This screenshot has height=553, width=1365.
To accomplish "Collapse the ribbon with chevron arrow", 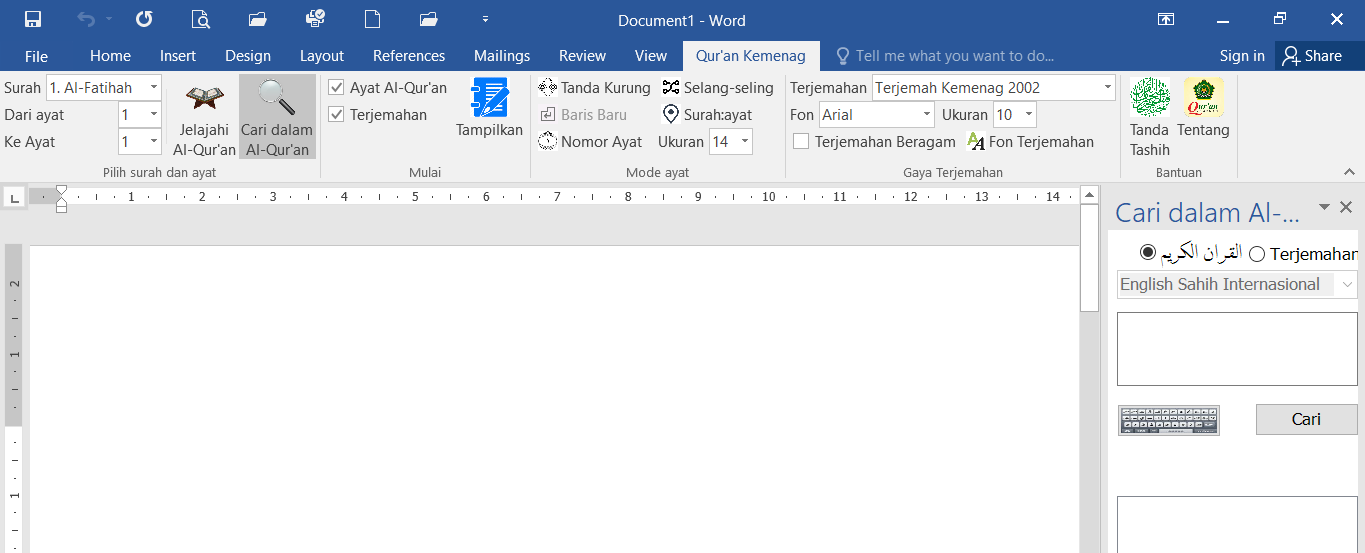I will pyautogui.click(x=1348, y=172).
